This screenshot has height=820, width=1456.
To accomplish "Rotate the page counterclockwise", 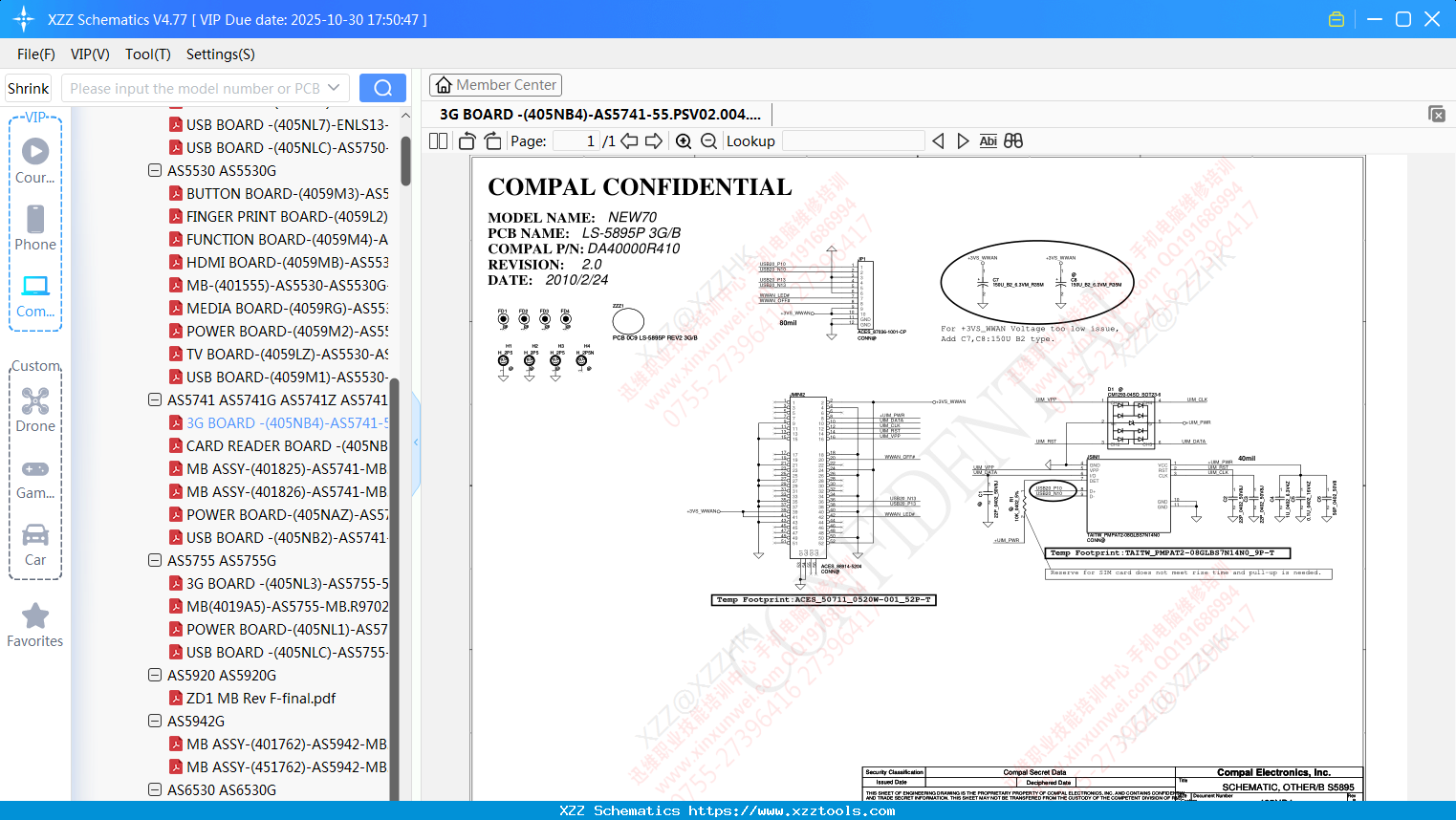I will click(467, 140).
